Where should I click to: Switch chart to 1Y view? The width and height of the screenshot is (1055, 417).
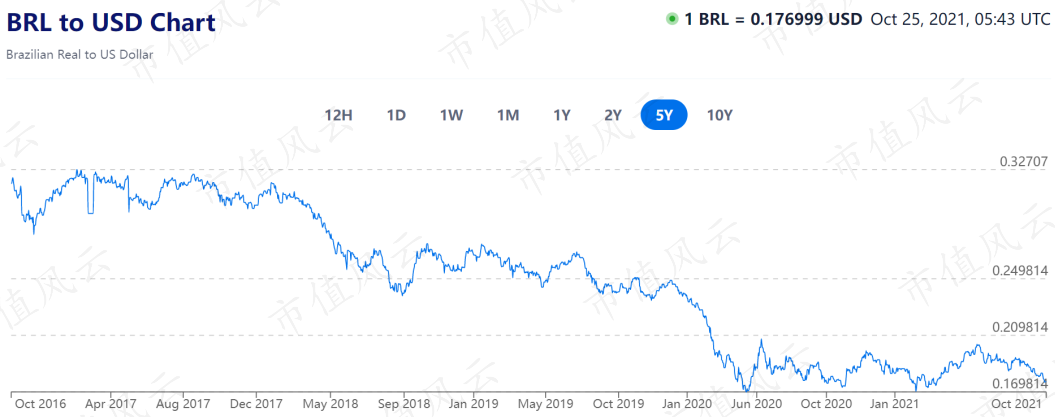tap(562, 115)
